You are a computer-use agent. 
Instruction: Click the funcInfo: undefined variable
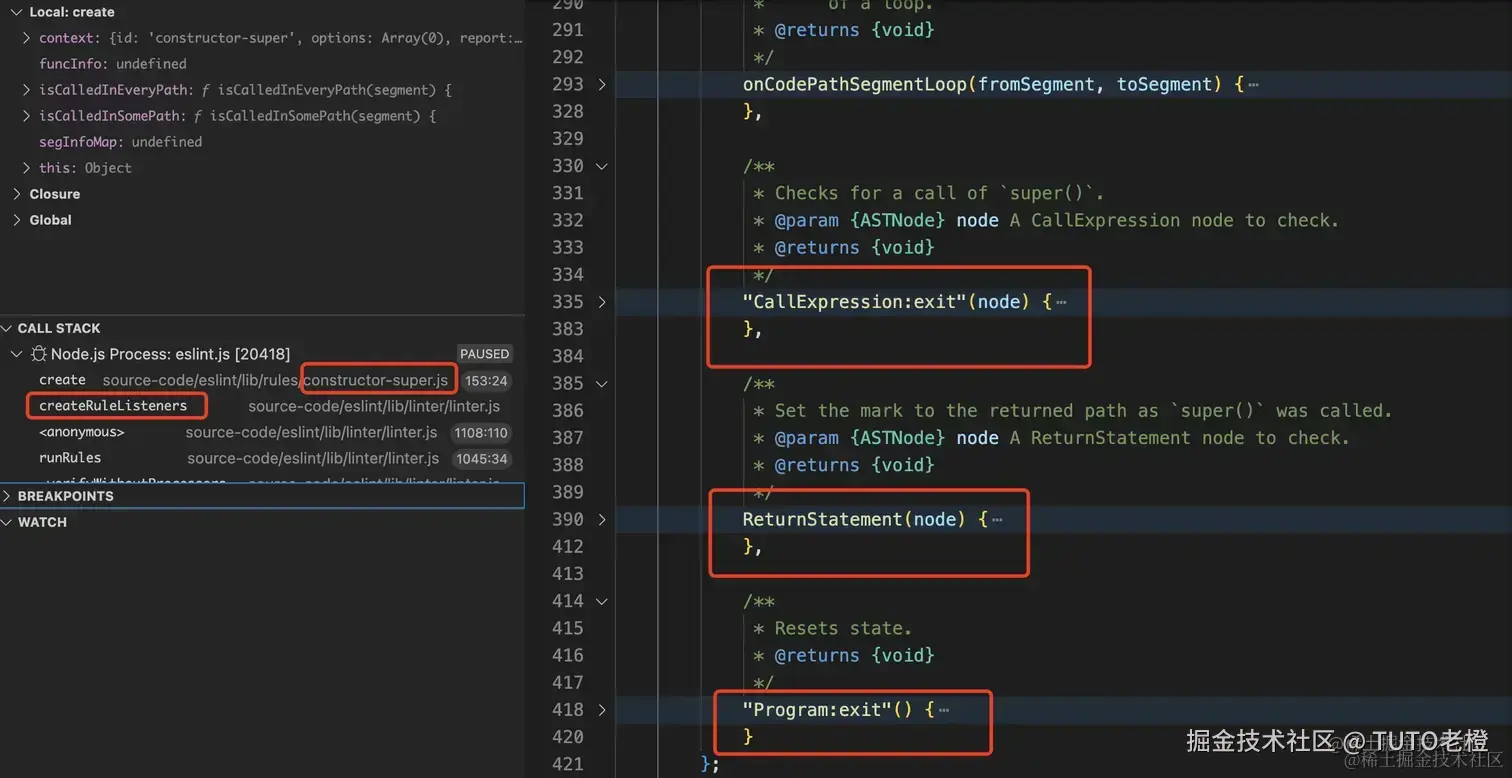pyautogui.click(x=113, y=64)
